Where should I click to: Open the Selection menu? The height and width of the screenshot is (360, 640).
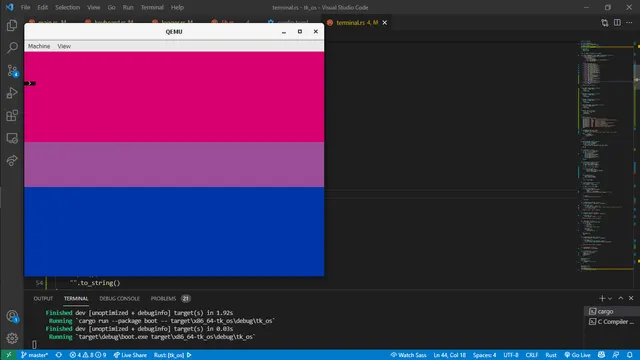point(67,7)
